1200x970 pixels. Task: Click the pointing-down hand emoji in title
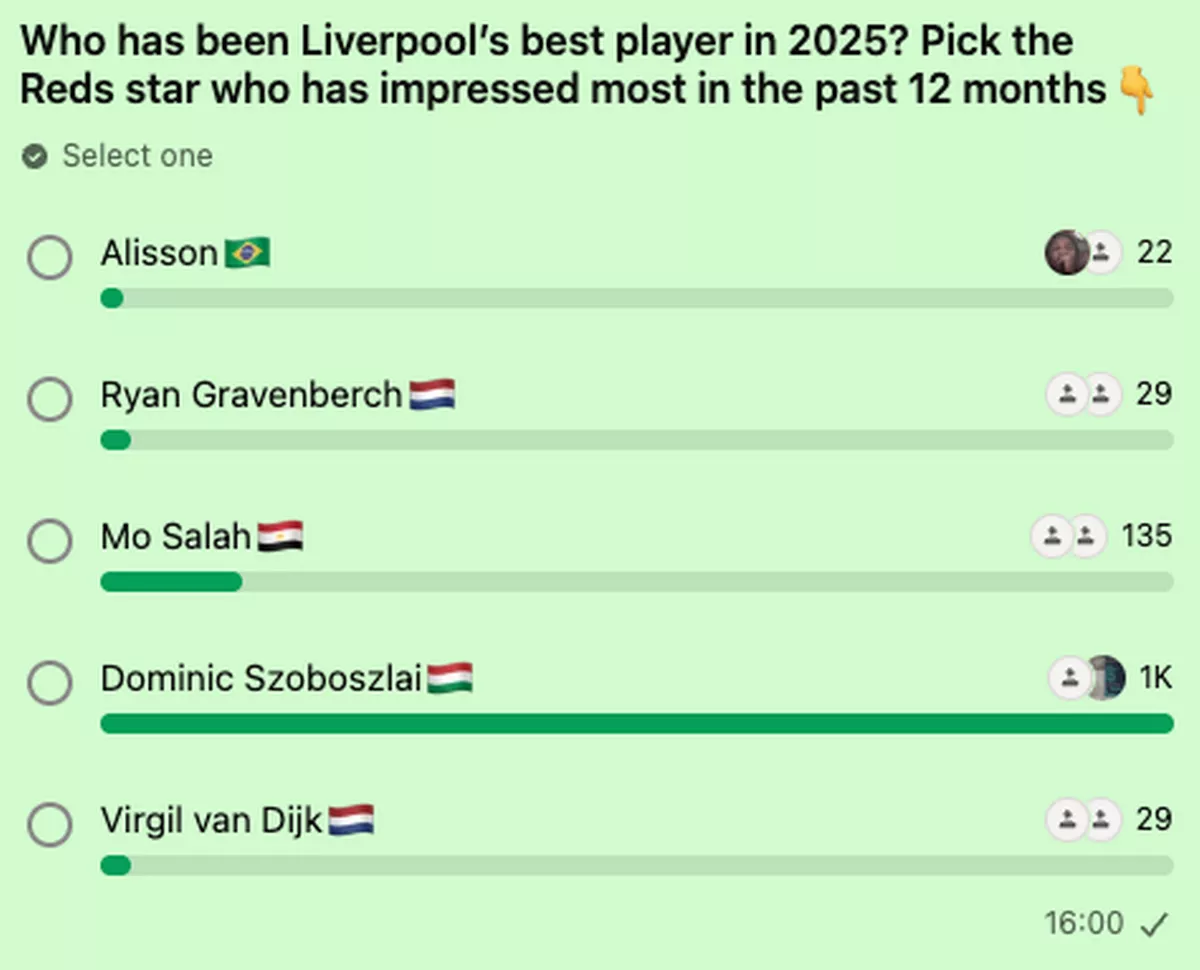tap(1136, 92)
